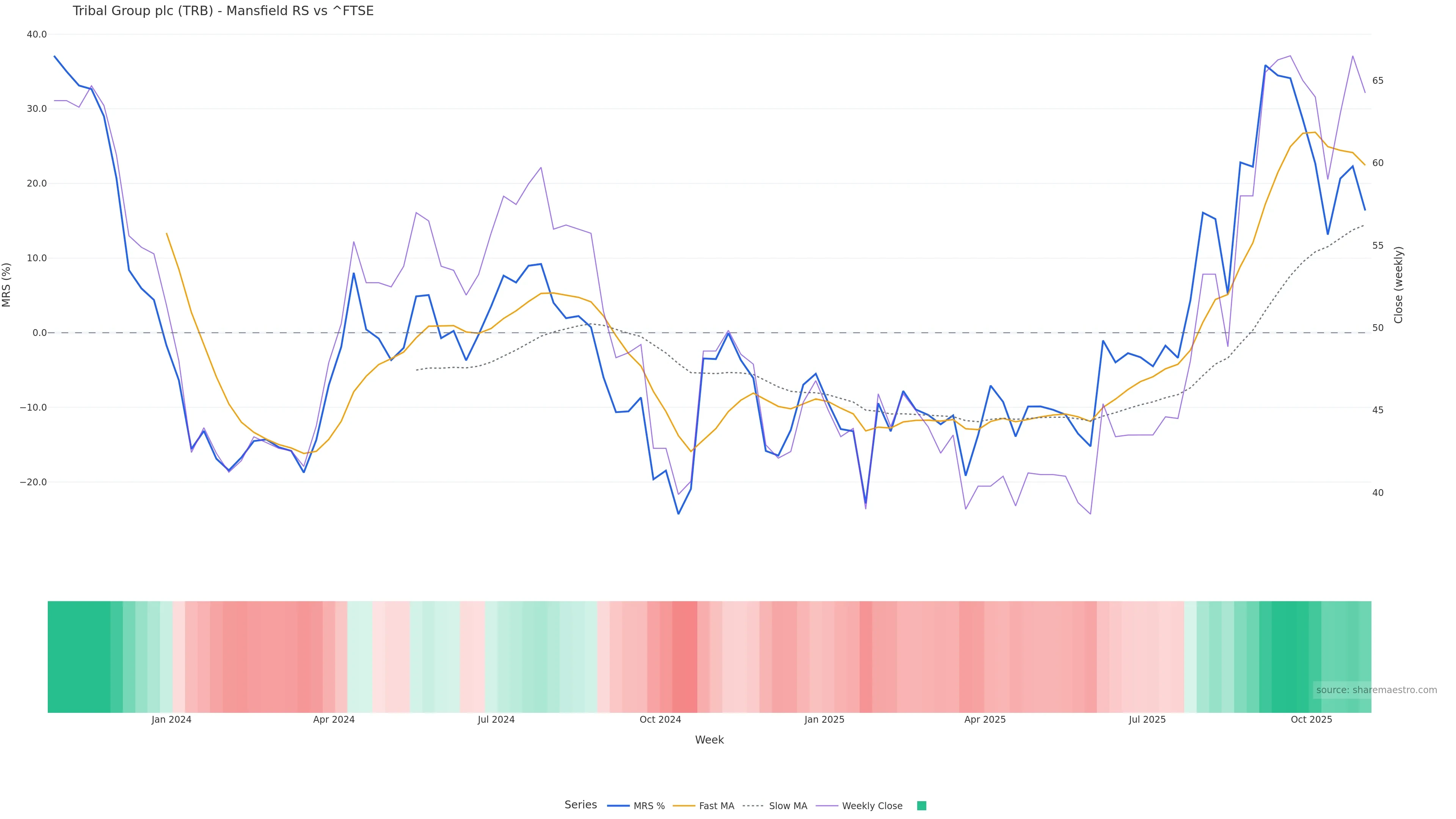Select the Close (weekly) axis title
The width and height of the screenshot is (1456, 819).
pos(1398,285)
